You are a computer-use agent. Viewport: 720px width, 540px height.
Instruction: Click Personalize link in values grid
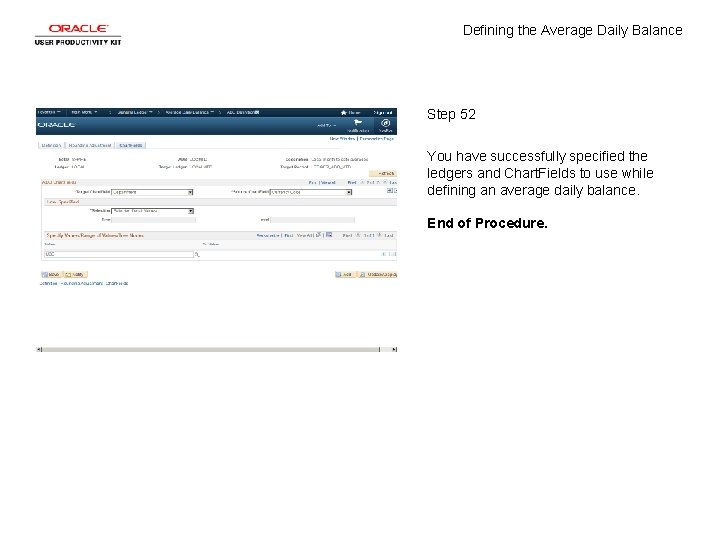(x=268, y=235)
